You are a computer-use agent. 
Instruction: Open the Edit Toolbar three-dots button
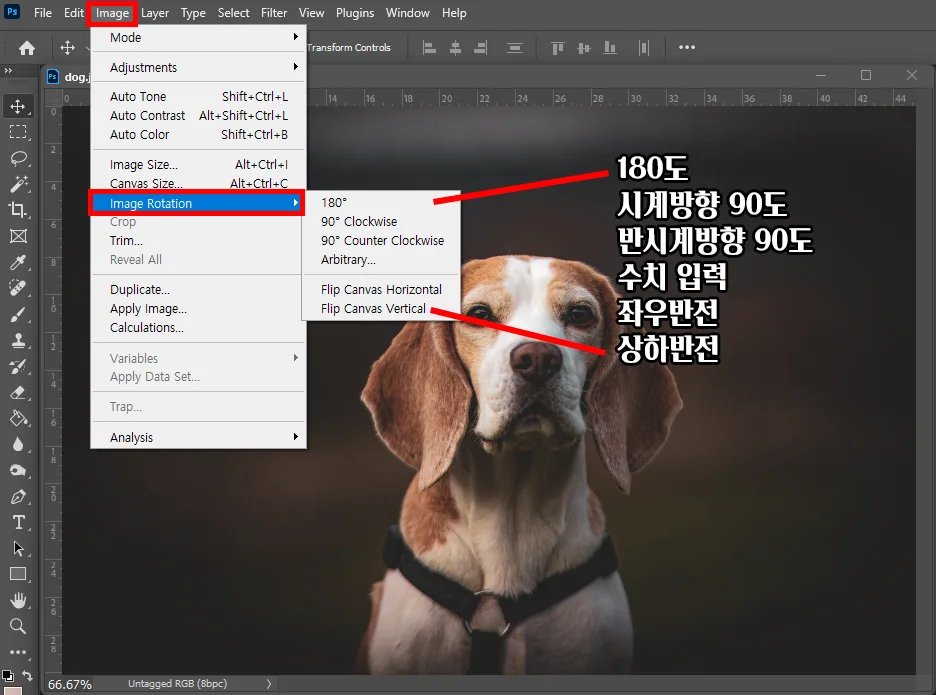[18, 652]
